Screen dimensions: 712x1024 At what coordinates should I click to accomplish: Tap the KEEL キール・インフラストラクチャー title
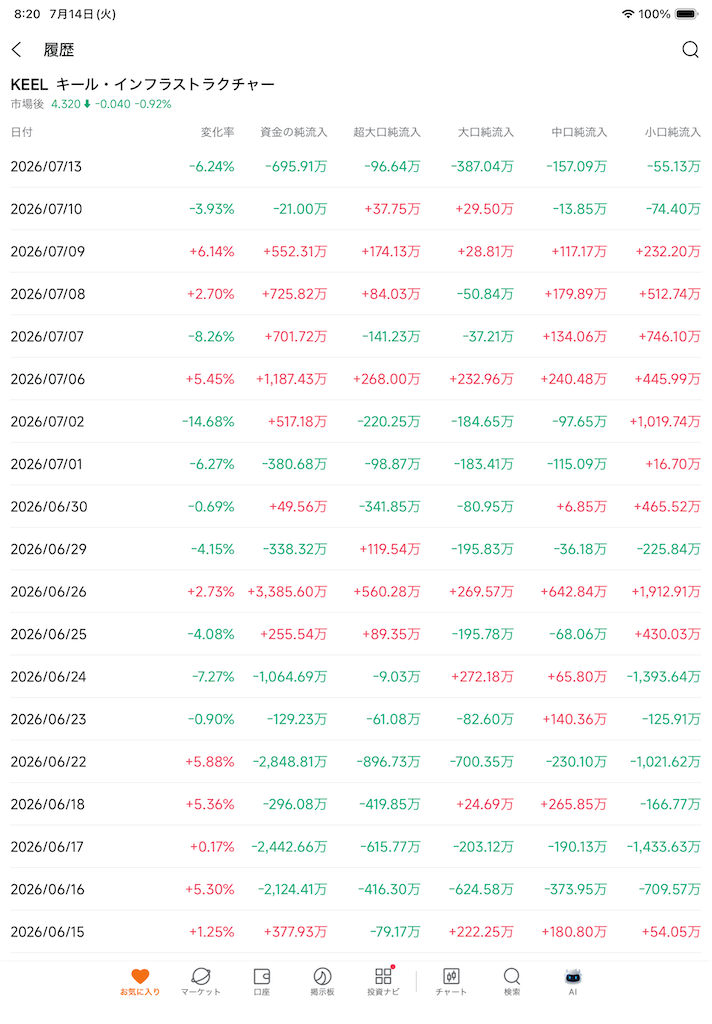[x=142, y=84]
